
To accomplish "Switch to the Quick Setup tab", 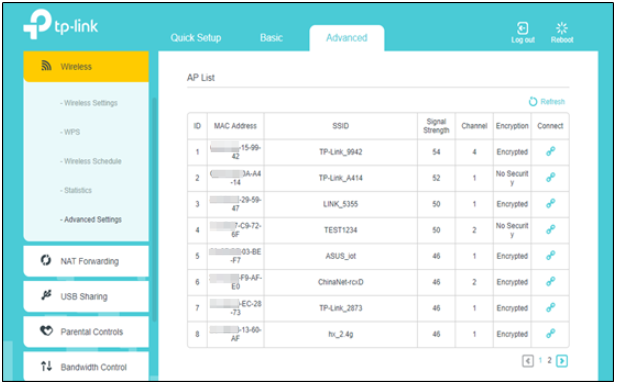I will pos(196,38).
